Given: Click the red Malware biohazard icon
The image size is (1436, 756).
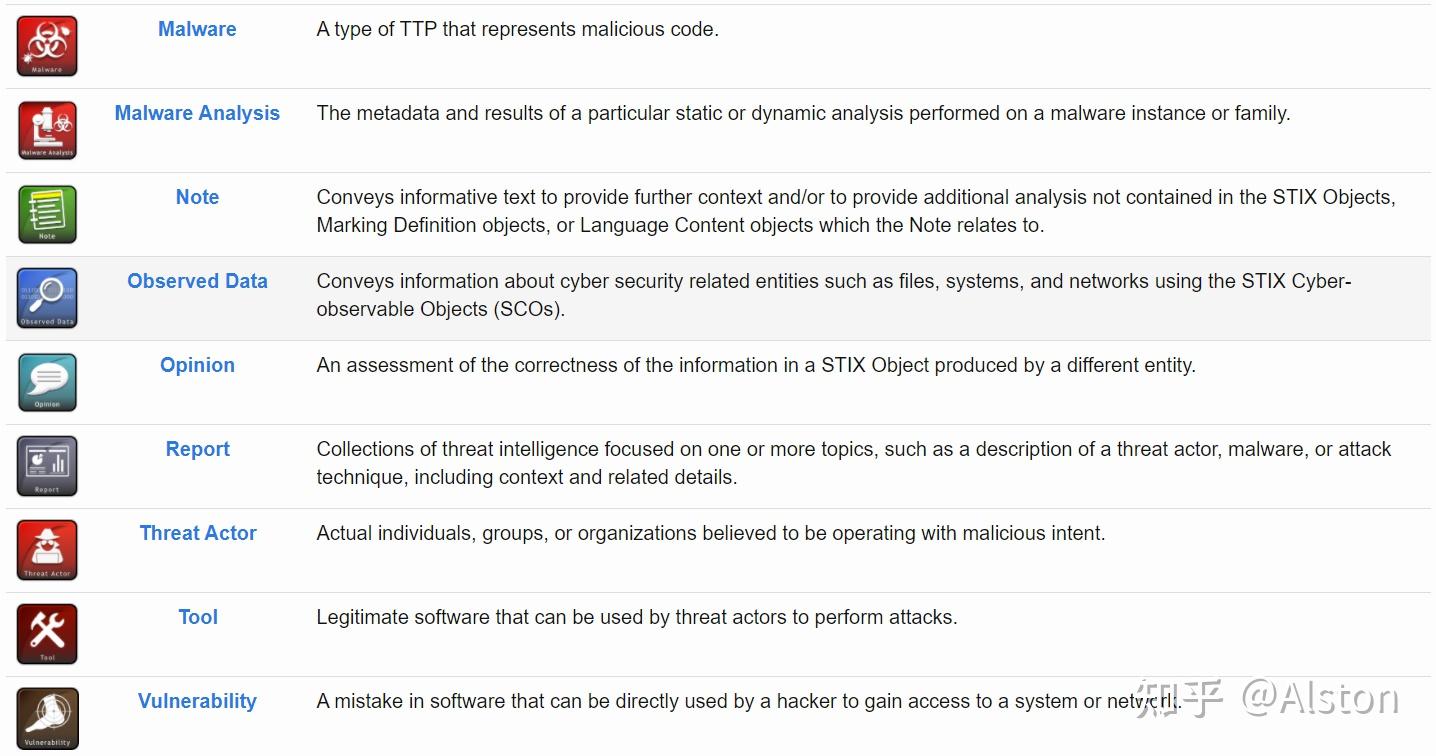Looking at the screenshot, I should pos(47,46).
